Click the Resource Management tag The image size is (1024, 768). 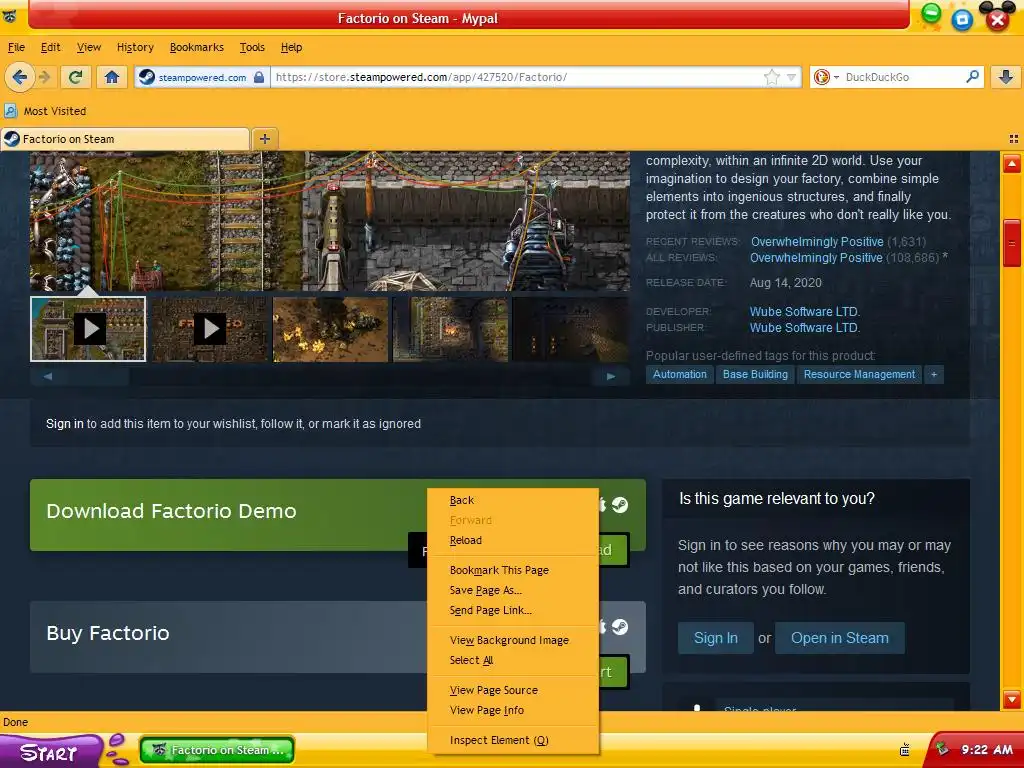click(x=859, y=374)
